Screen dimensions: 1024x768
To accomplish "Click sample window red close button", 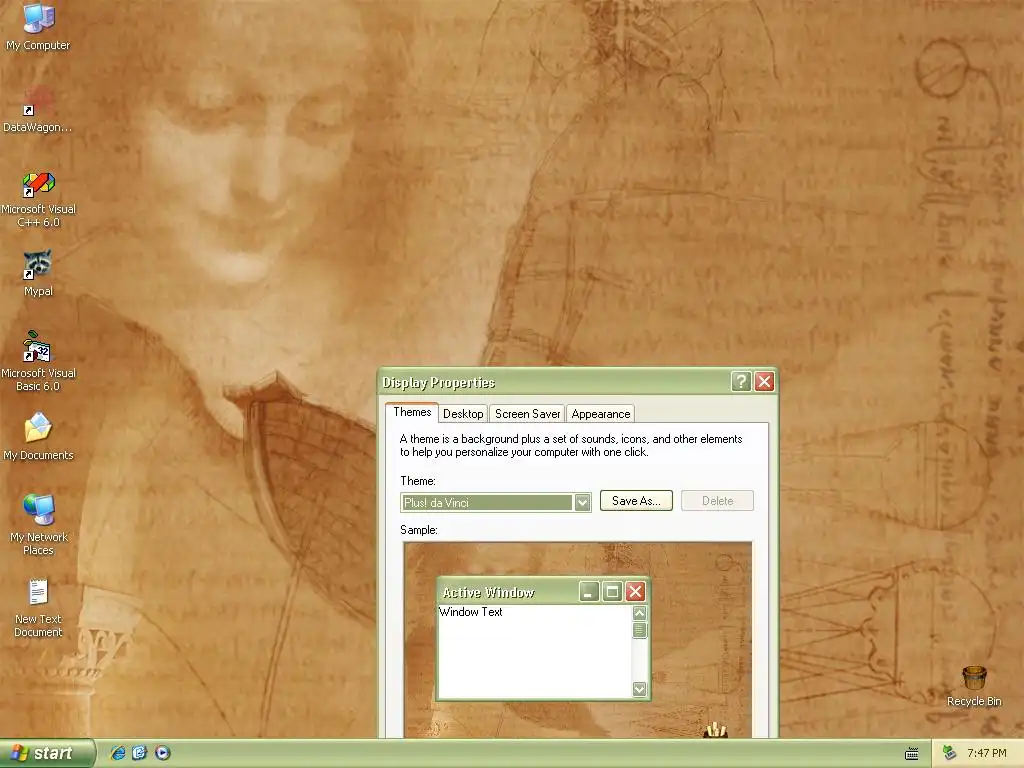I will pos(635,592).
